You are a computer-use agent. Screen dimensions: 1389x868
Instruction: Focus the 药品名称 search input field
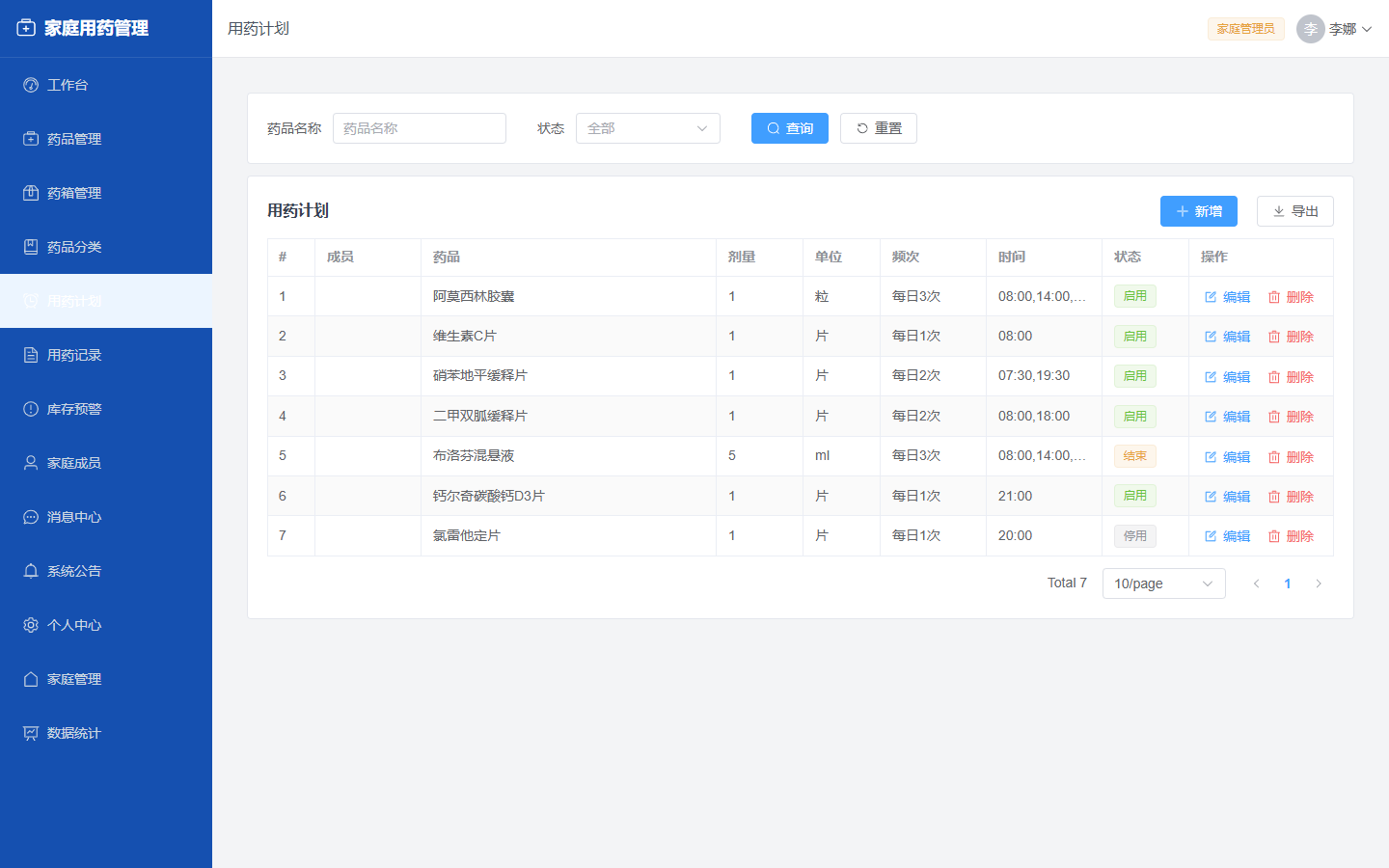(420, 128)
